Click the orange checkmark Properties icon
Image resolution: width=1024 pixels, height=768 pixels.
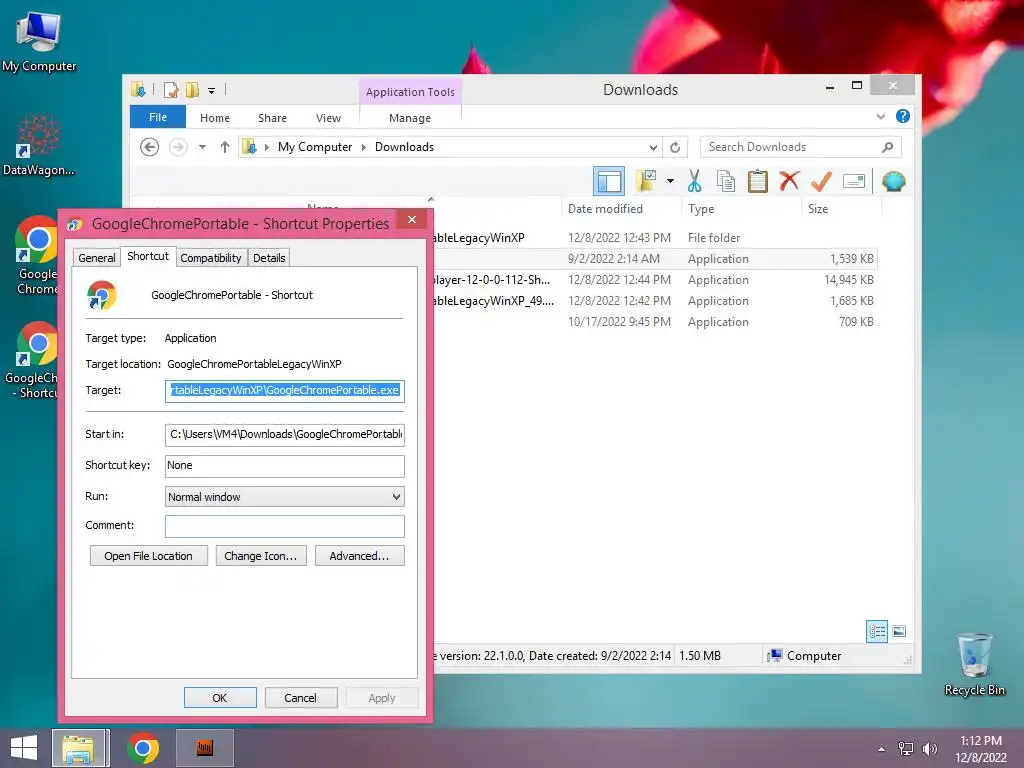pos(821,181)
